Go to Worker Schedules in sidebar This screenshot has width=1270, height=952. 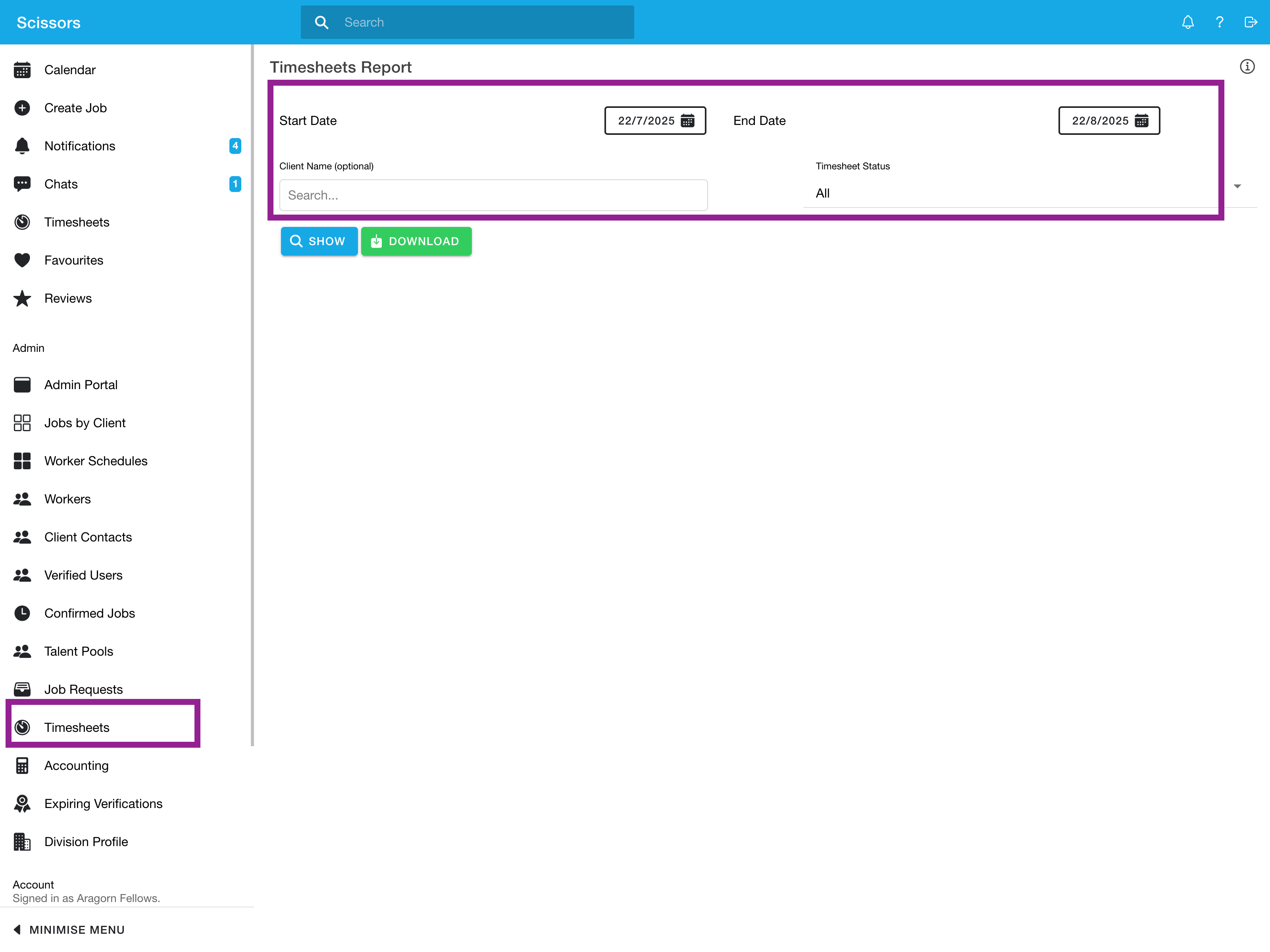point(95,461)
